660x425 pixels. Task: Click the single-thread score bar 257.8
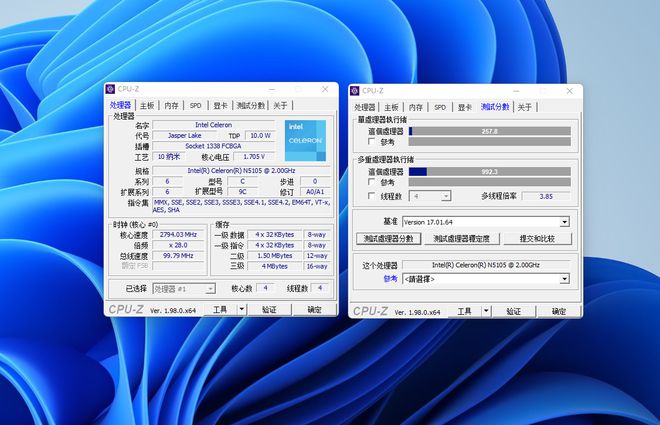point(490,131)
